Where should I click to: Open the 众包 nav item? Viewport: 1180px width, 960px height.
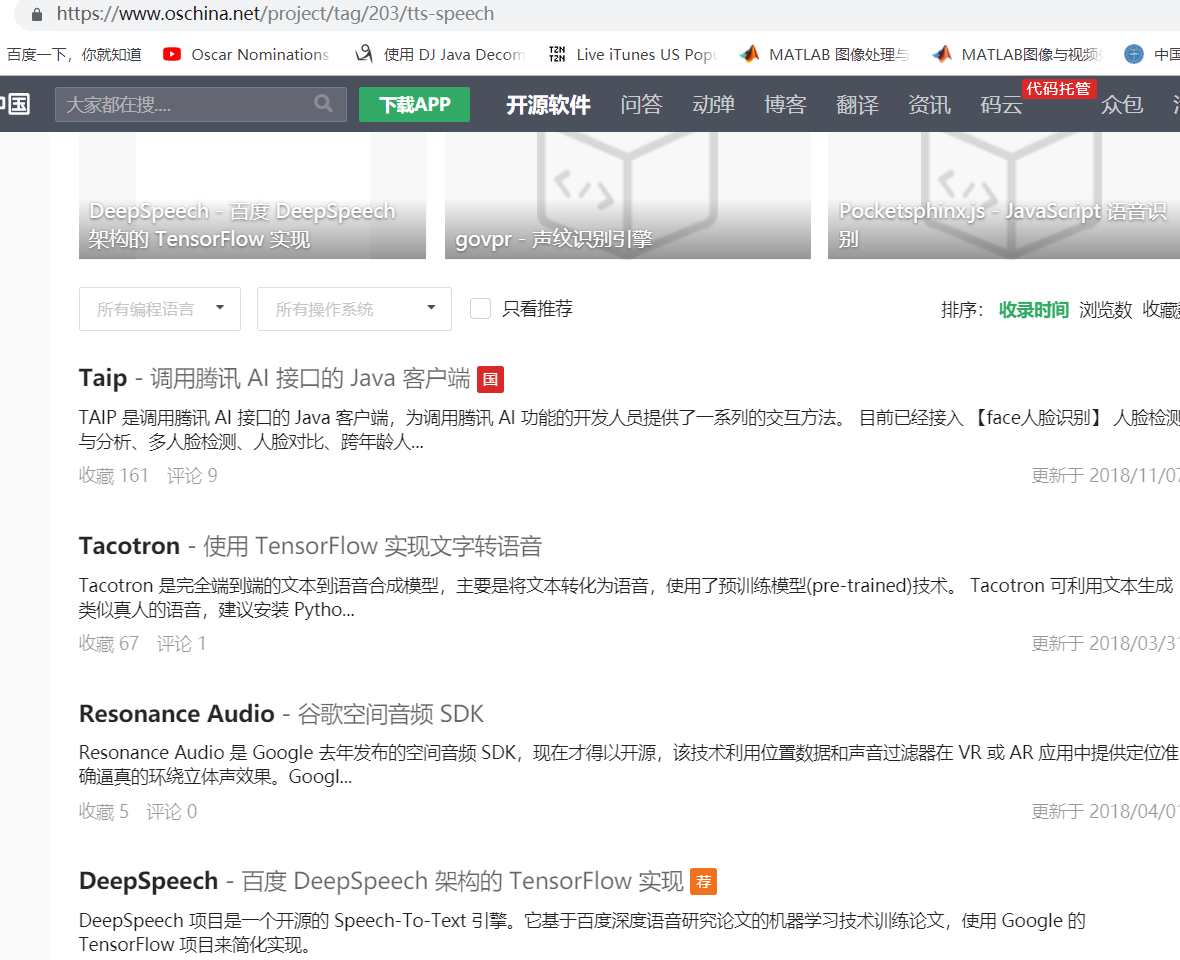tap(1122, 105)
